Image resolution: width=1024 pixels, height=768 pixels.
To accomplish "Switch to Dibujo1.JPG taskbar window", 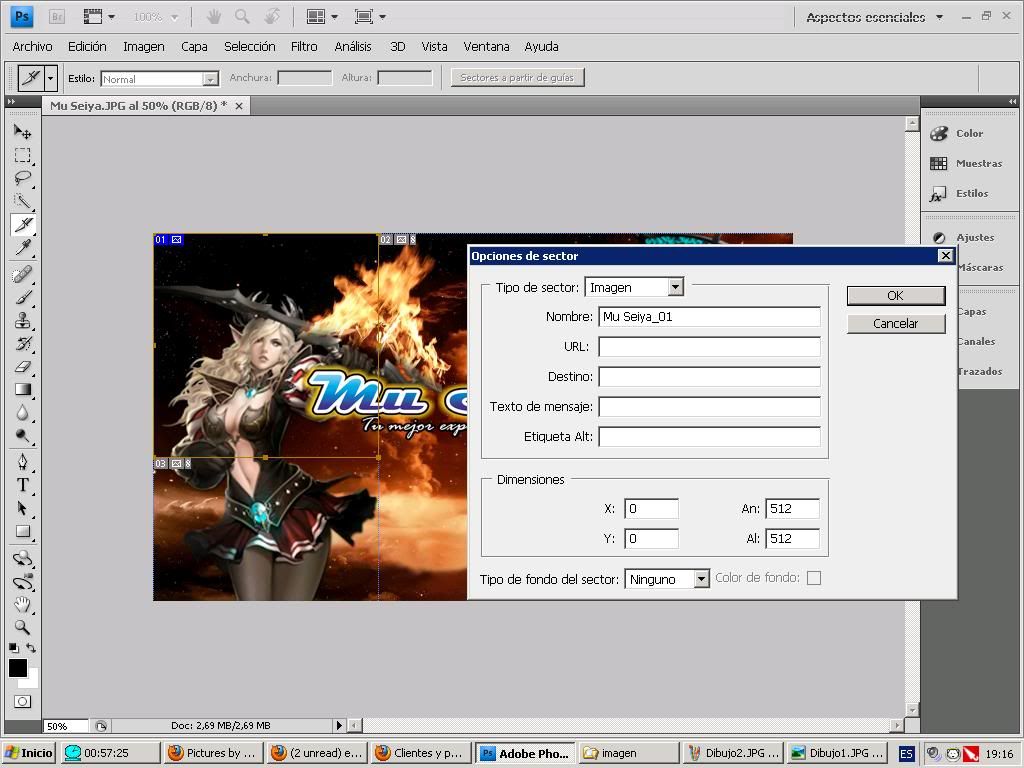I will (839, 753).
